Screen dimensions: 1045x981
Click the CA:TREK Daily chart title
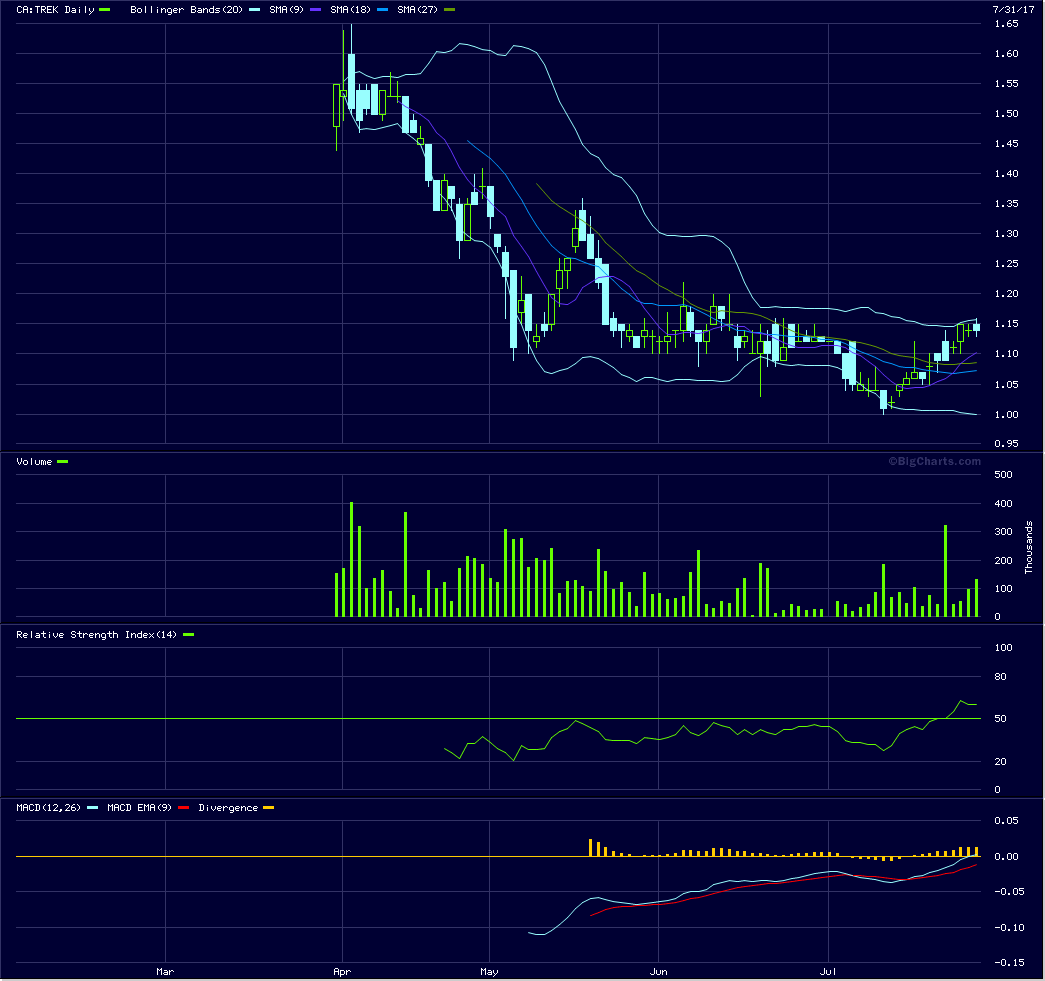coord(55,9)
